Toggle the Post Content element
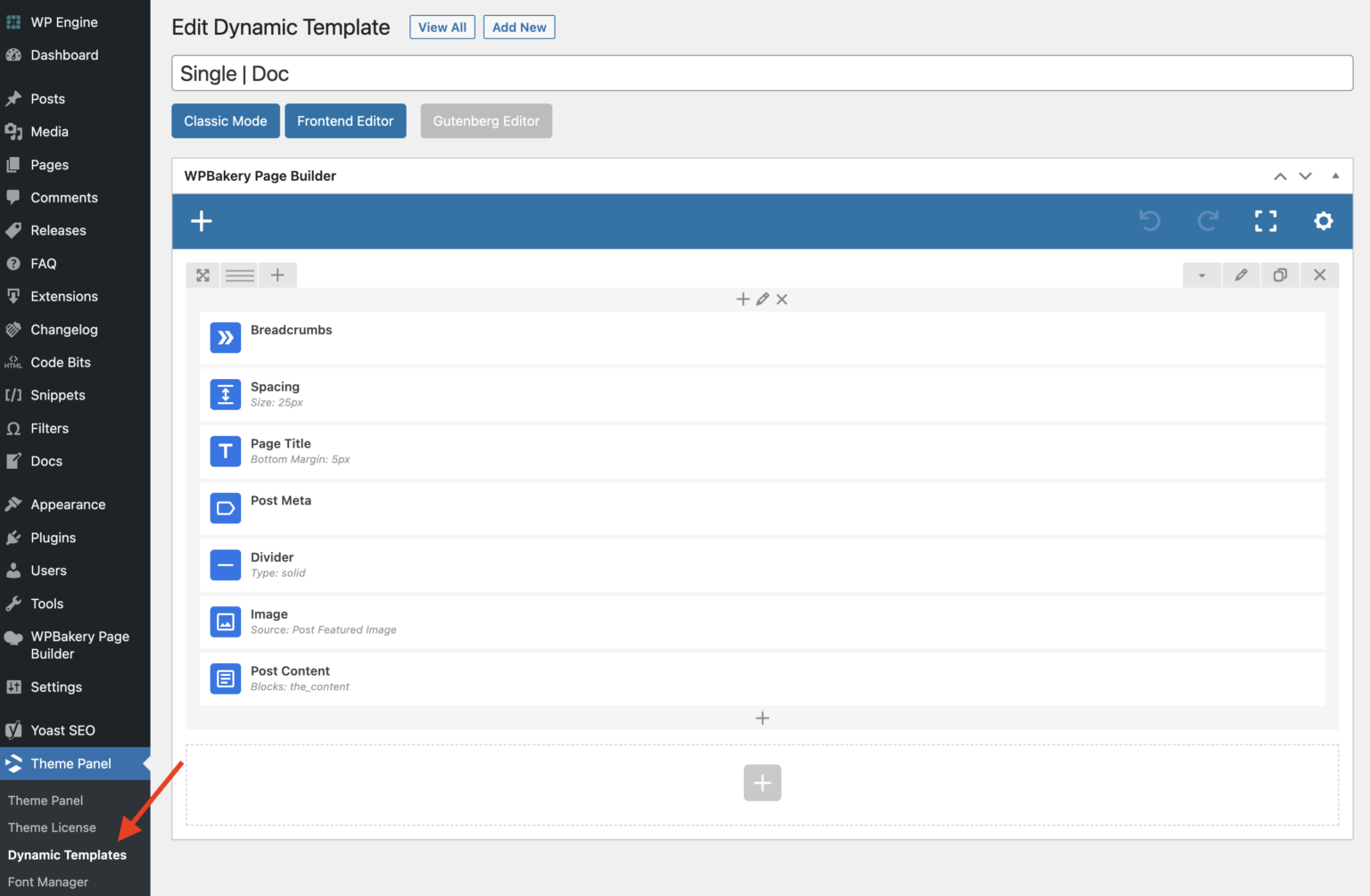Screen dimensions: 1370x896 coord(225,678)
